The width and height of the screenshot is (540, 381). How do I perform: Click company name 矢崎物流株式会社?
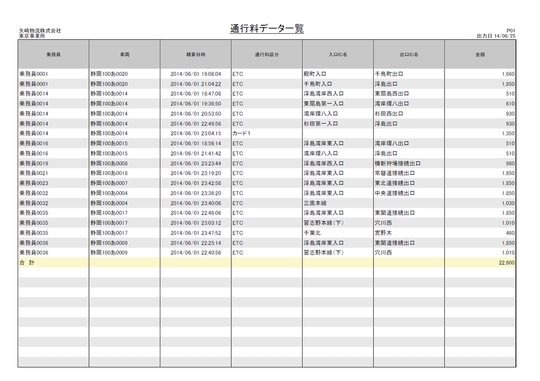(x=40, y=31)
